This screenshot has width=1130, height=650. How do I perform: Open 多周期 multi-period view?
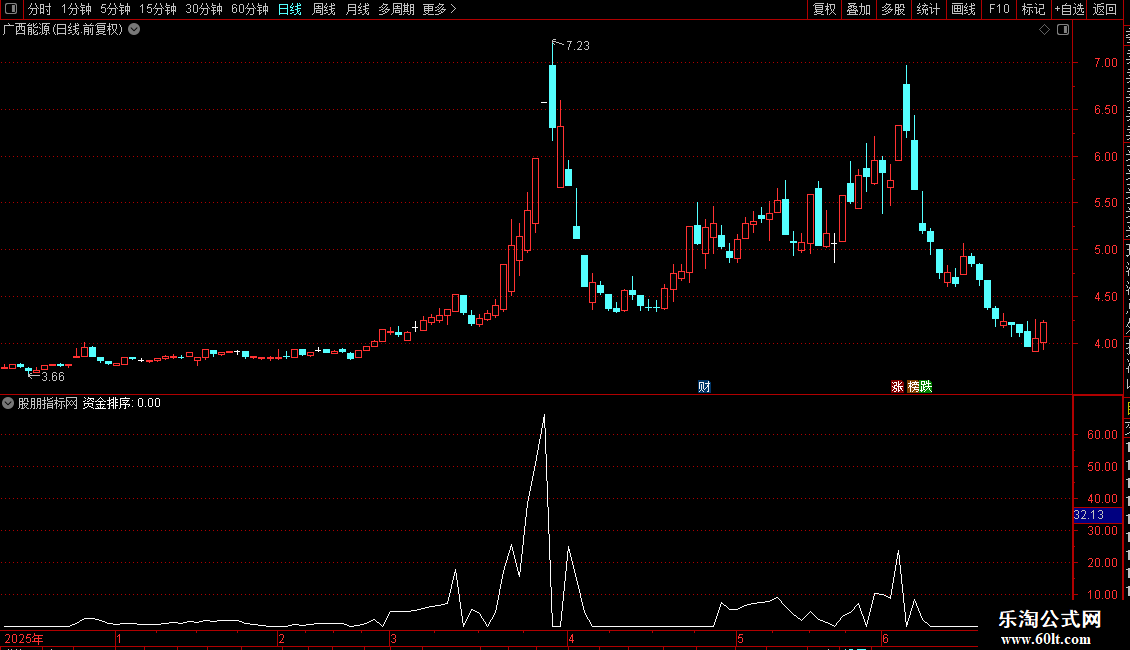point(396,9)
